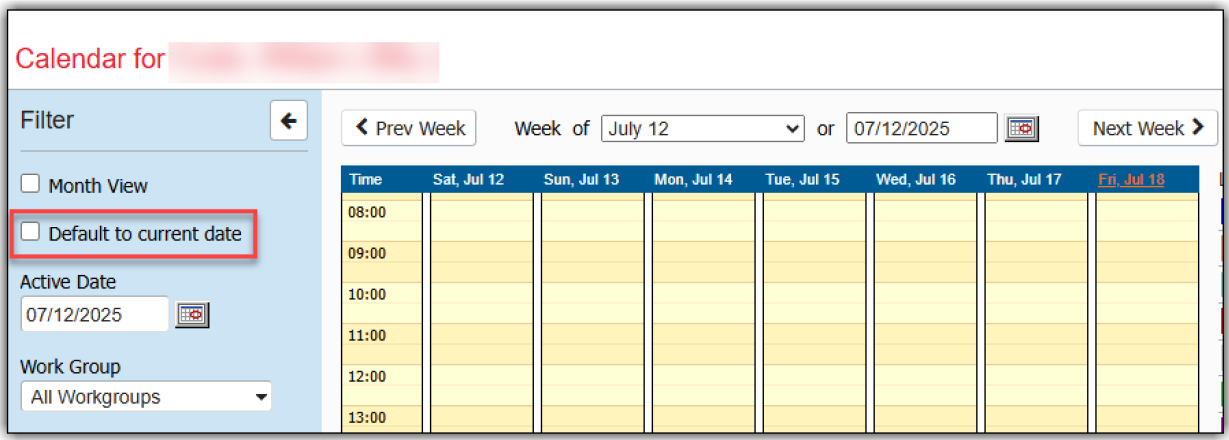Click the 09:00 time row label
This screenshot has width=1229, height=440.
368,253
